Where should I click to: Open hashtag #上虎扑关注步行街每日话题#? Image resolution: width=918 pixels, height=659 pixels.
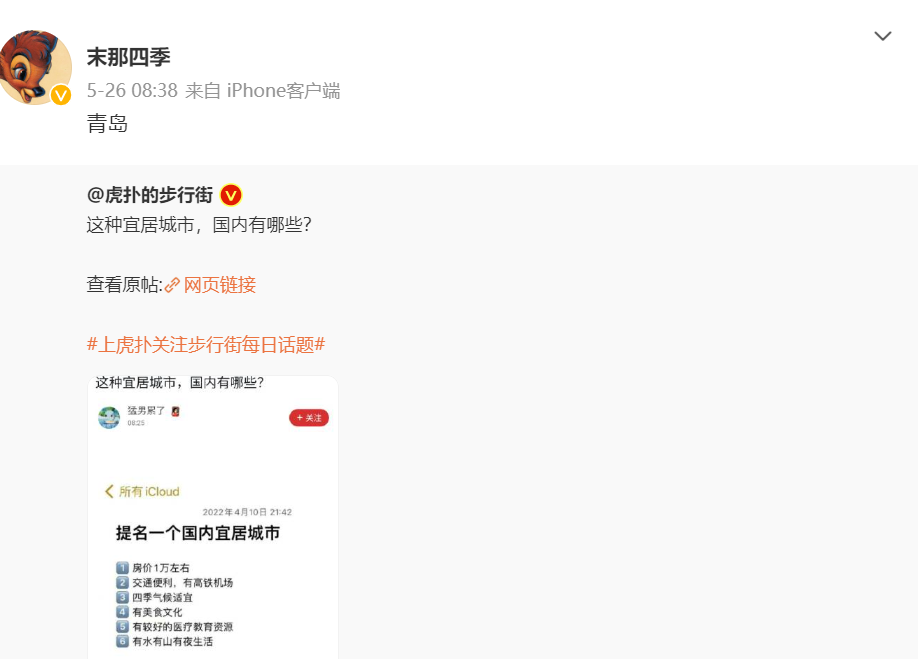point(206,345)
